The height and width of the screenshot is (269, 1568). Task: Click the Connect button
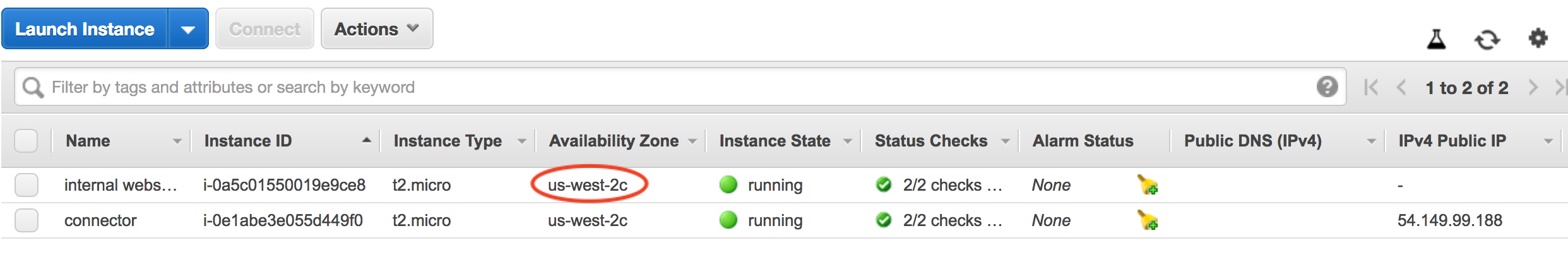pos(264,29)
